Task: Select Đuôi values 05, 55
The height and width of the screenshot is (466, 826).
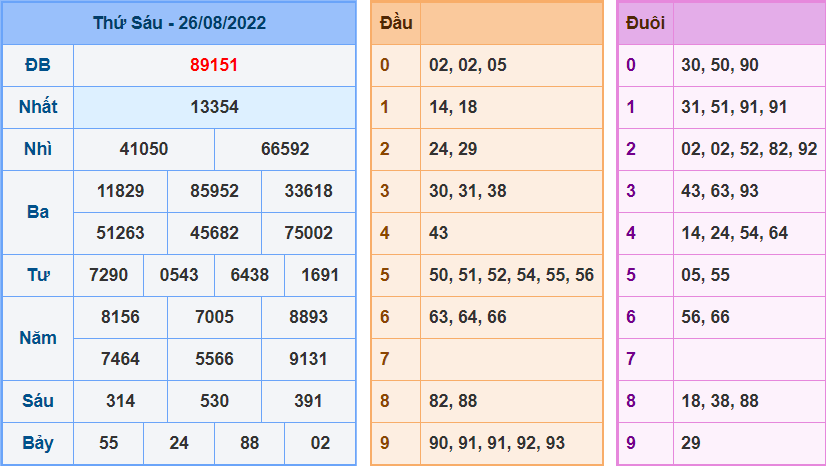Action: (705, 275)
